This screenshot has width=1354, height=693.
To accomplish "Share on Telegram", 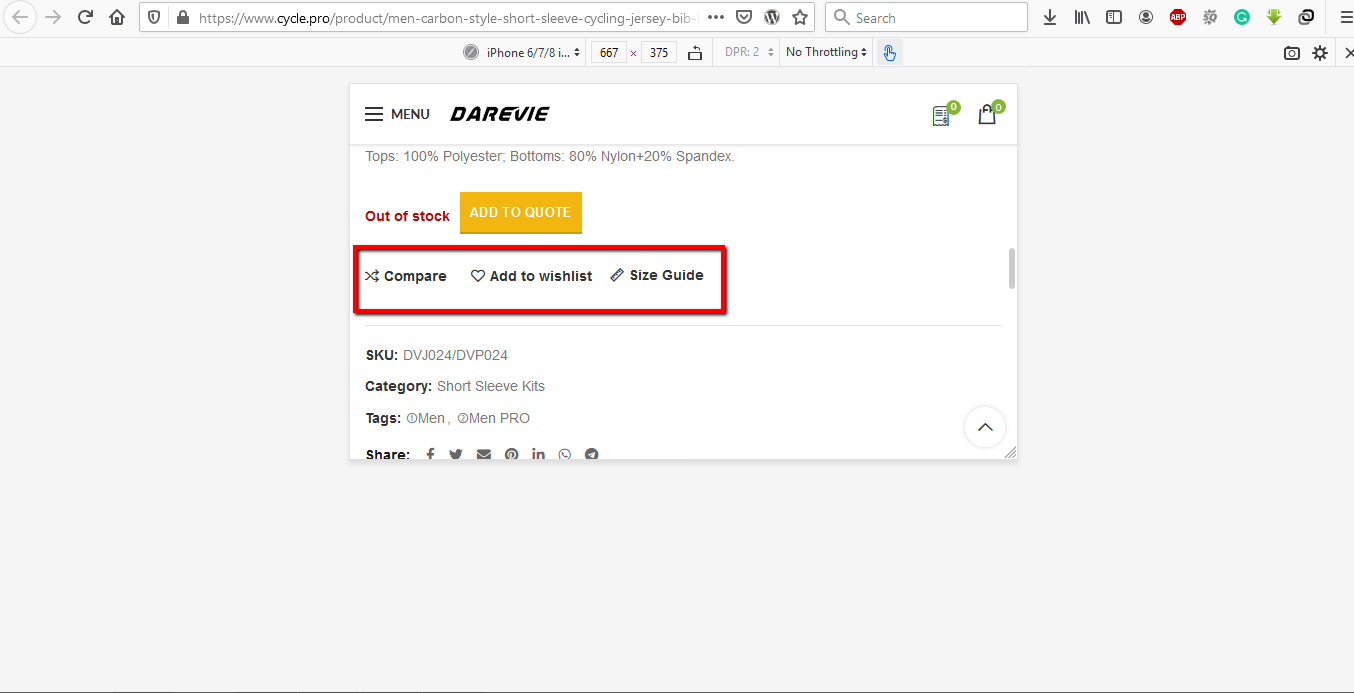I will (x=592, y=454).
